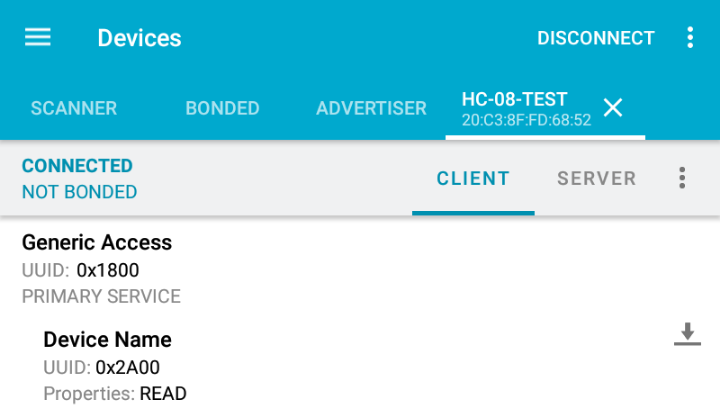Collapse the Generic Access service
Viewport: 720px width, 417px height.
97,242
